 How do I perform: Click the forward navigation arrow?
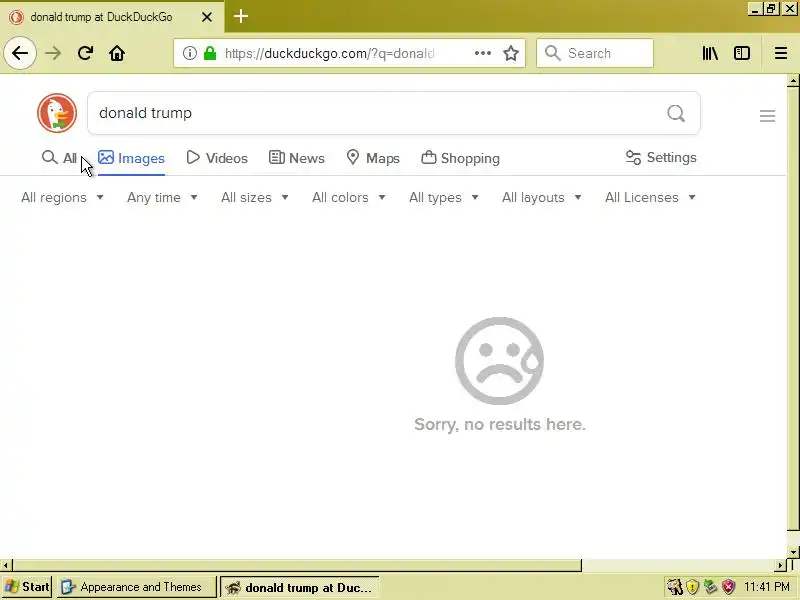tap(53, 53)
